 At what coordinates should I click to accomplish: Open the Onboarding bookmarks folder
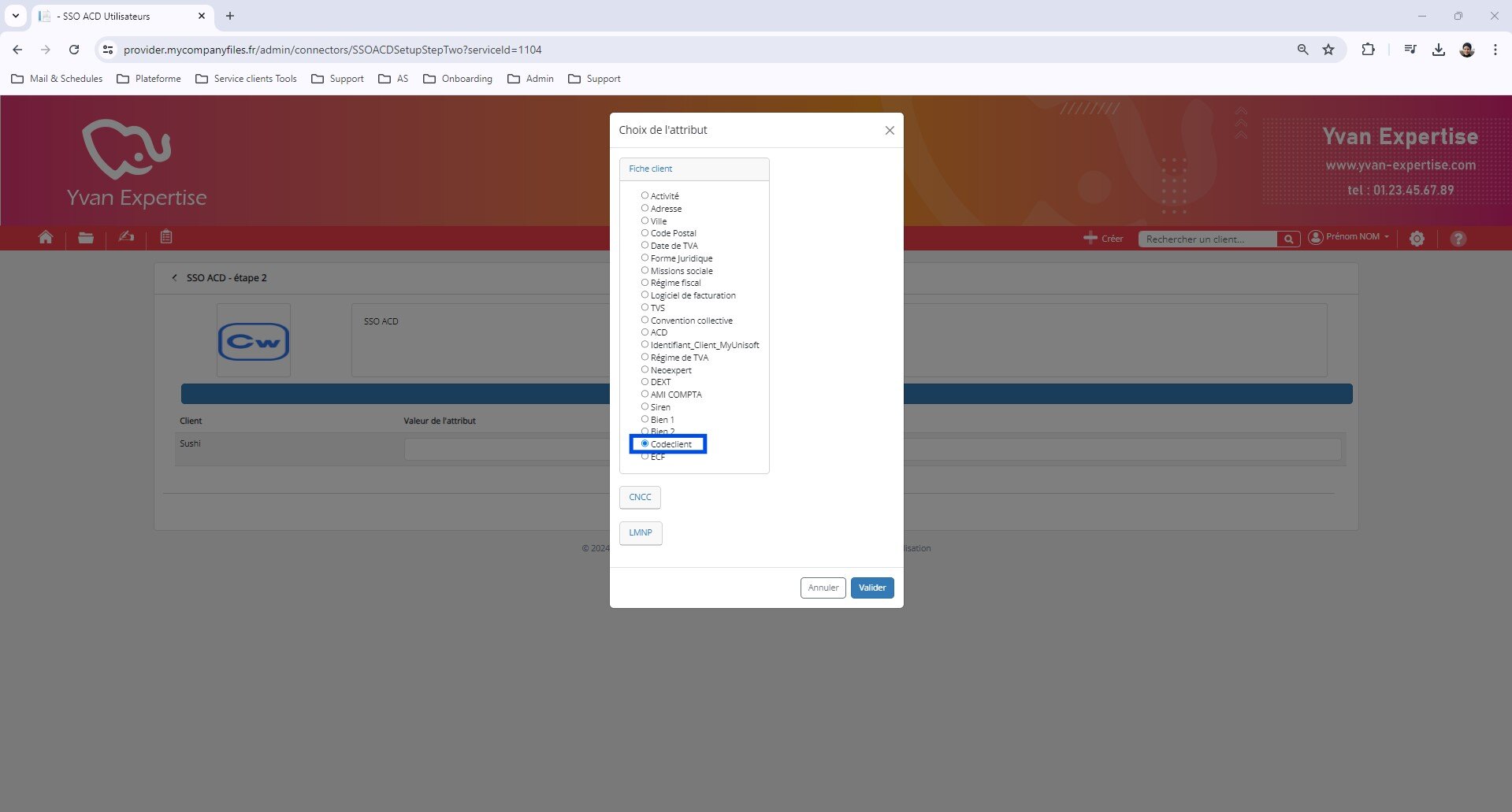pyautogui.click(x=458, y=79)
